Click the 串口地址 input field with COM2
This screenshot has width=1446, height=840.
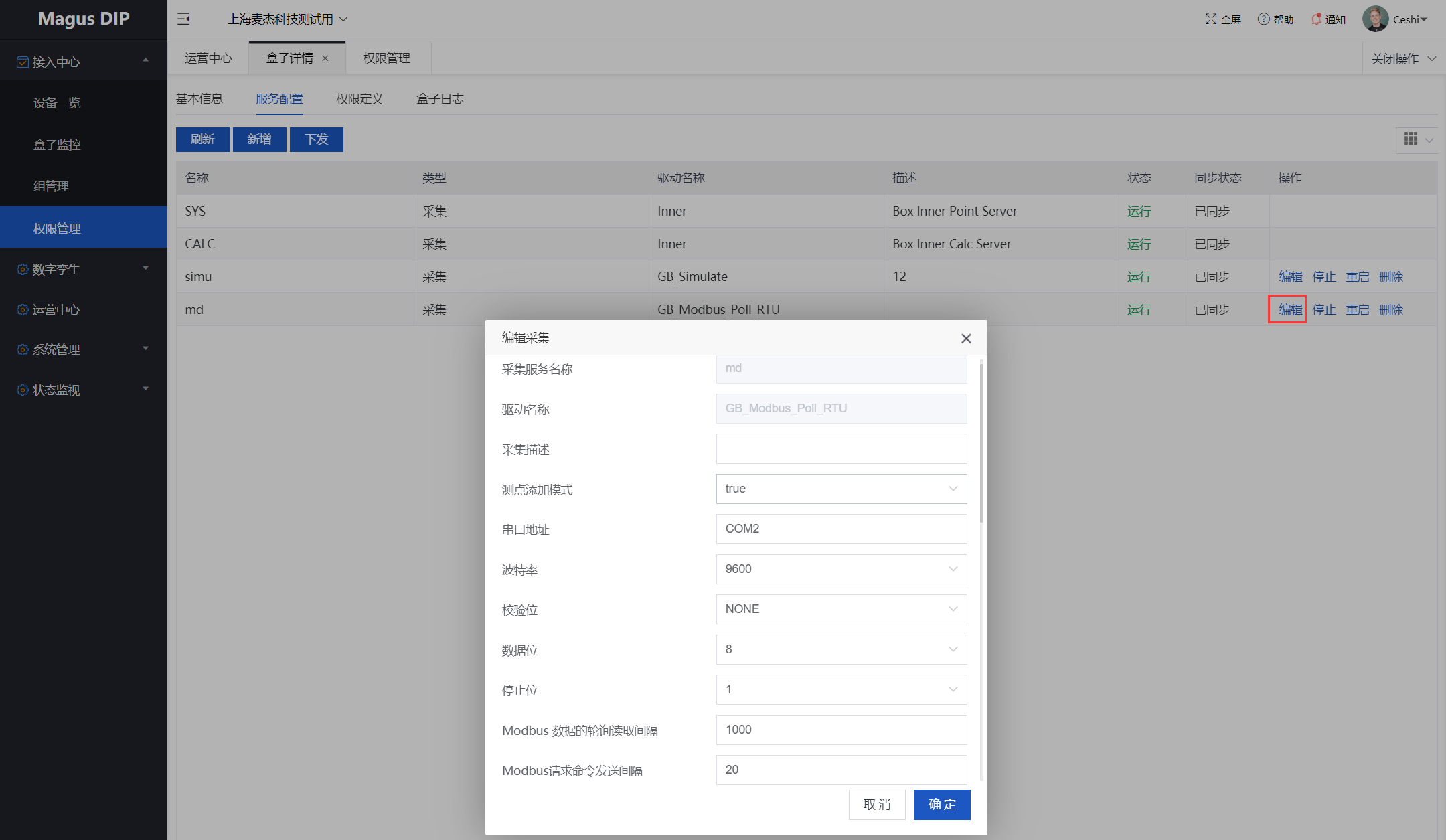point(841,529)
